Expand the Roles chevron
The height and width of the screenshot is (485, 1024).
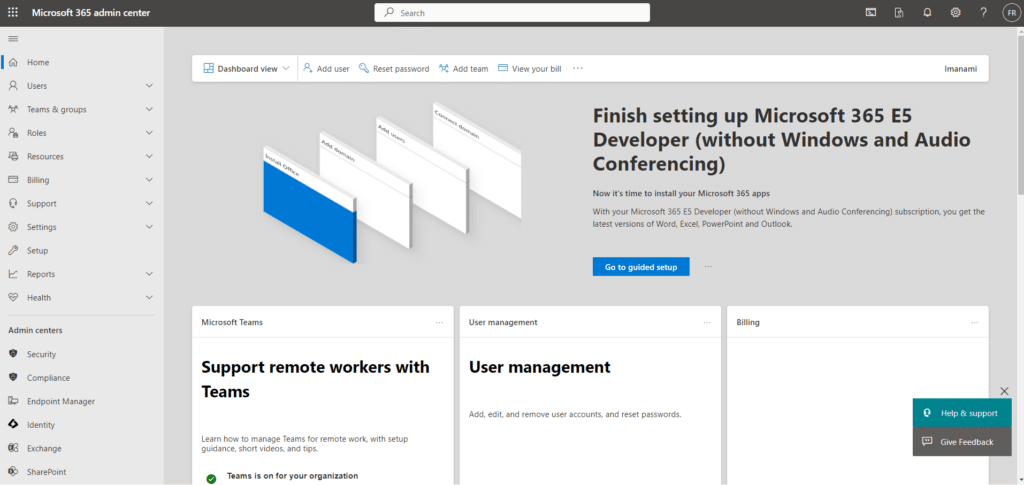[x=149, y=133]
